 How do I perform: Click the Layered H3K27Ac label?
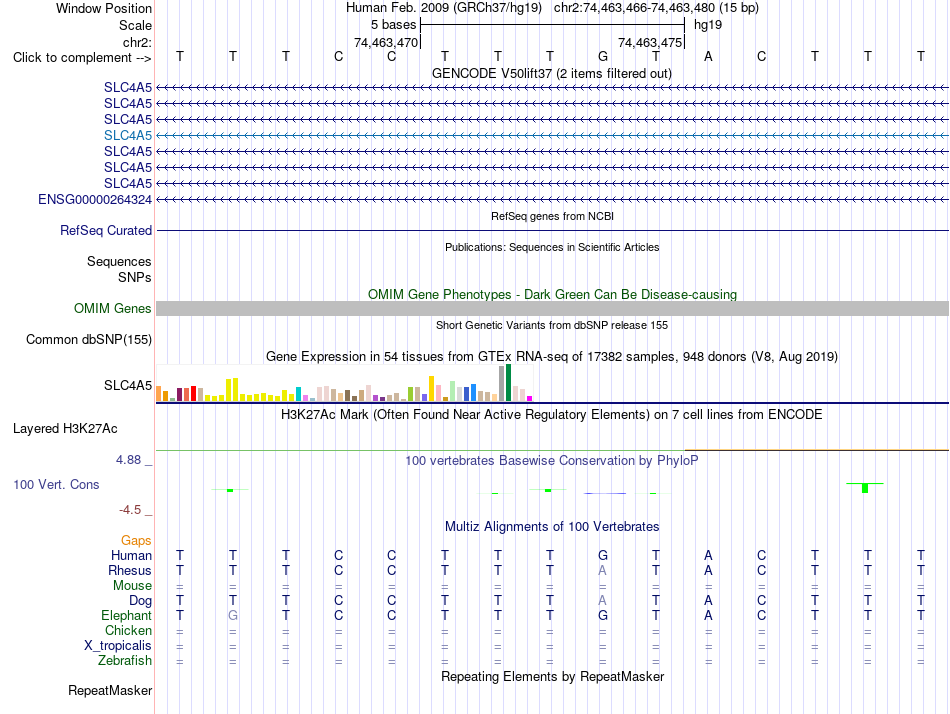click(x=65, y=429)
